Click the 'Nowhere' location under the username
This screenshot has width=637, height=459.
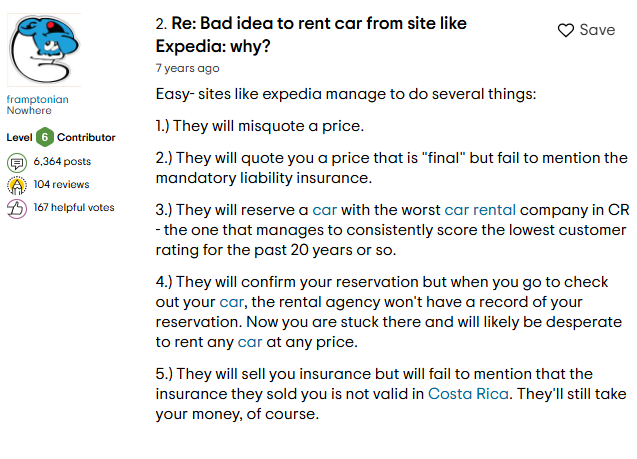28,111
